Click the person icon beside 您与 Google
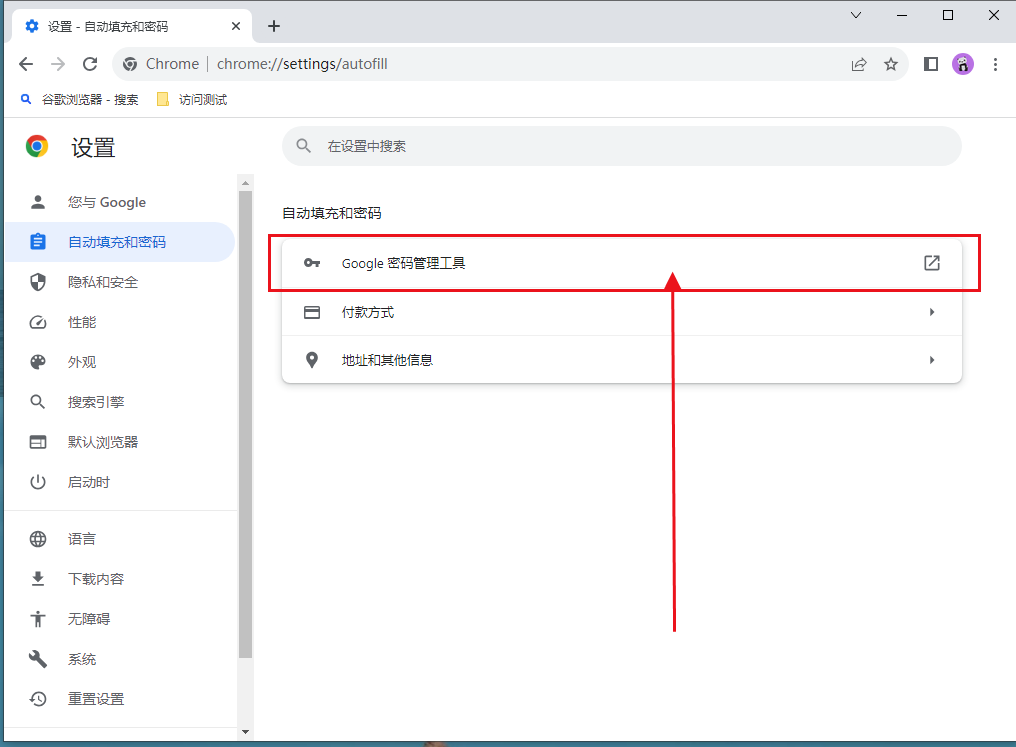 pyautogui.click(x=38, y=202)
